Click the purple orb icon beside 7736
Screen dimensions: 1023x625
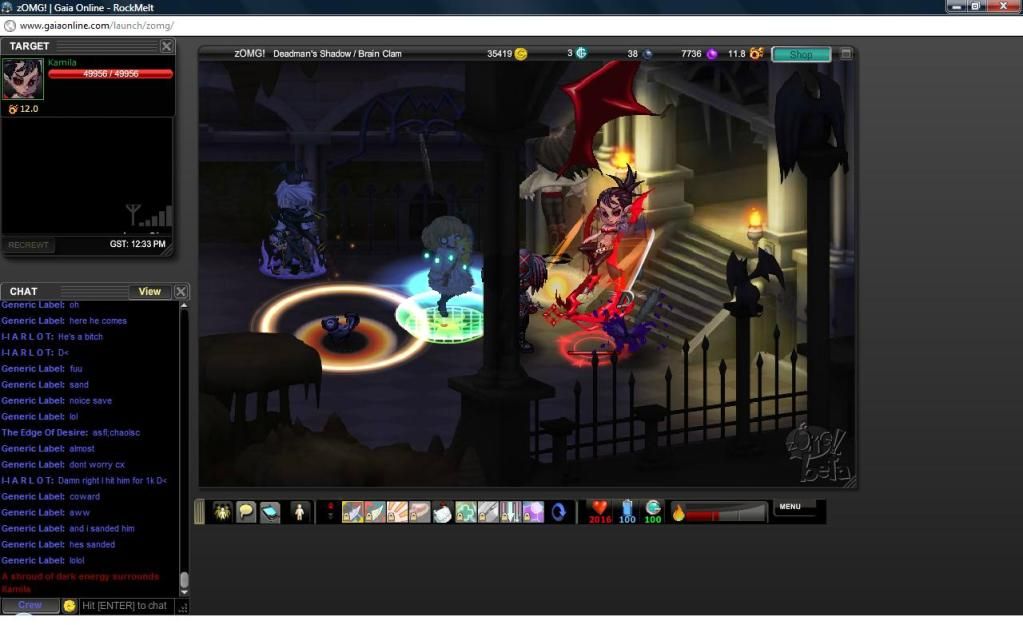(x=712, y=54)
